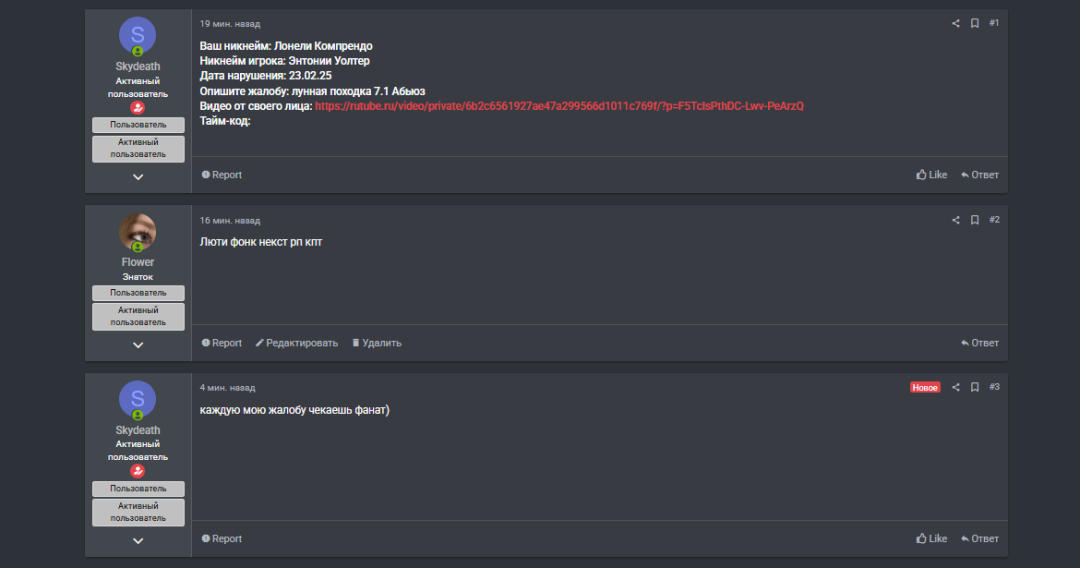The height and width of the screenshot is (568, 1080).
Task: Expand Skydeath's user info in post #3
Action: [138, 540]
